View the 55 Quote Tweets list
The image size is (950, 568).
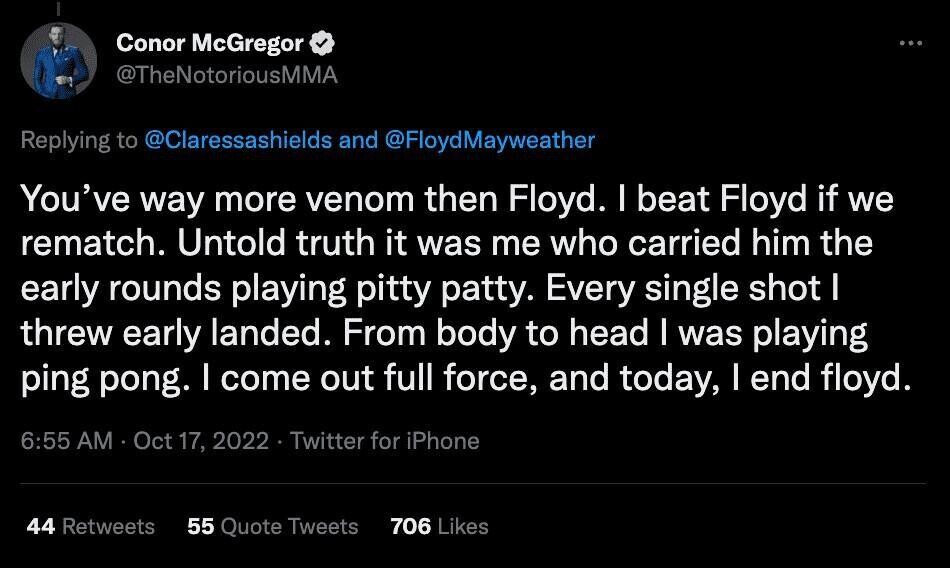click(272, 526)
